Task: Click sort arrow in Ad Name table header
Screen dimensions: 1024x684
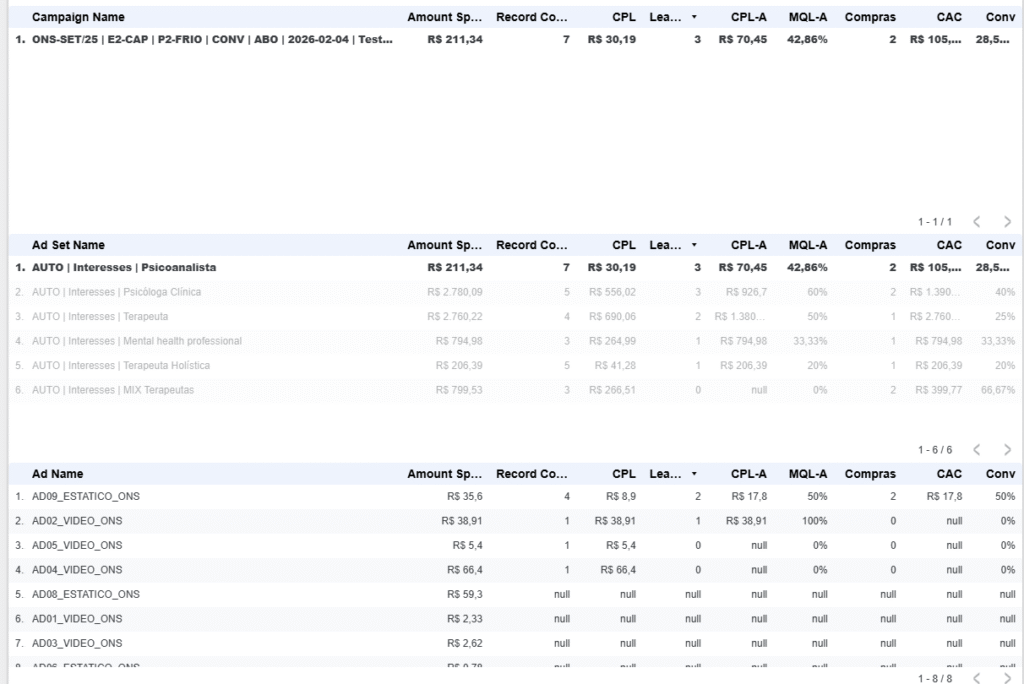Action: (x=694, y=475)
